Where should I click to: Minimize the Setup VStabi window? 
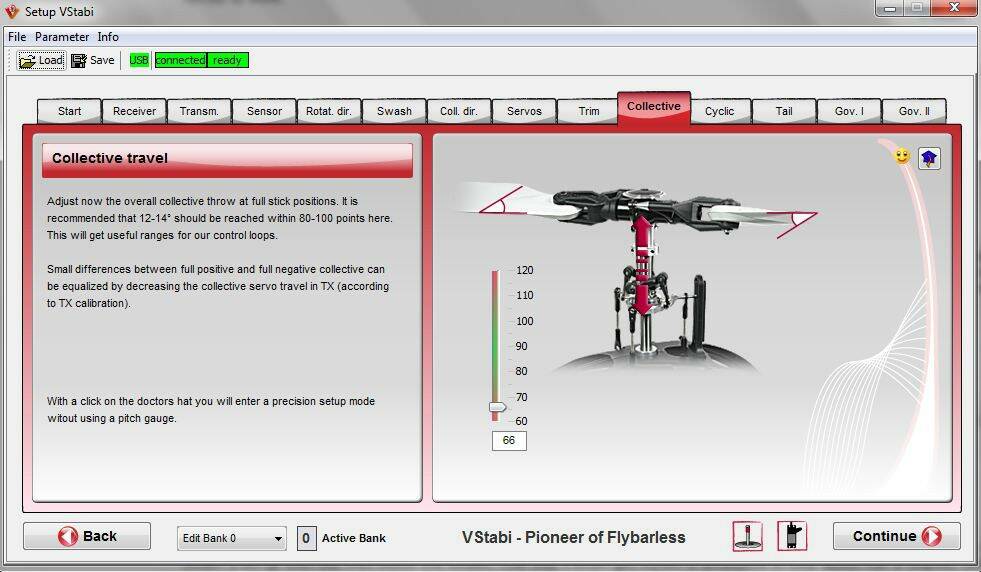[890, 8]
